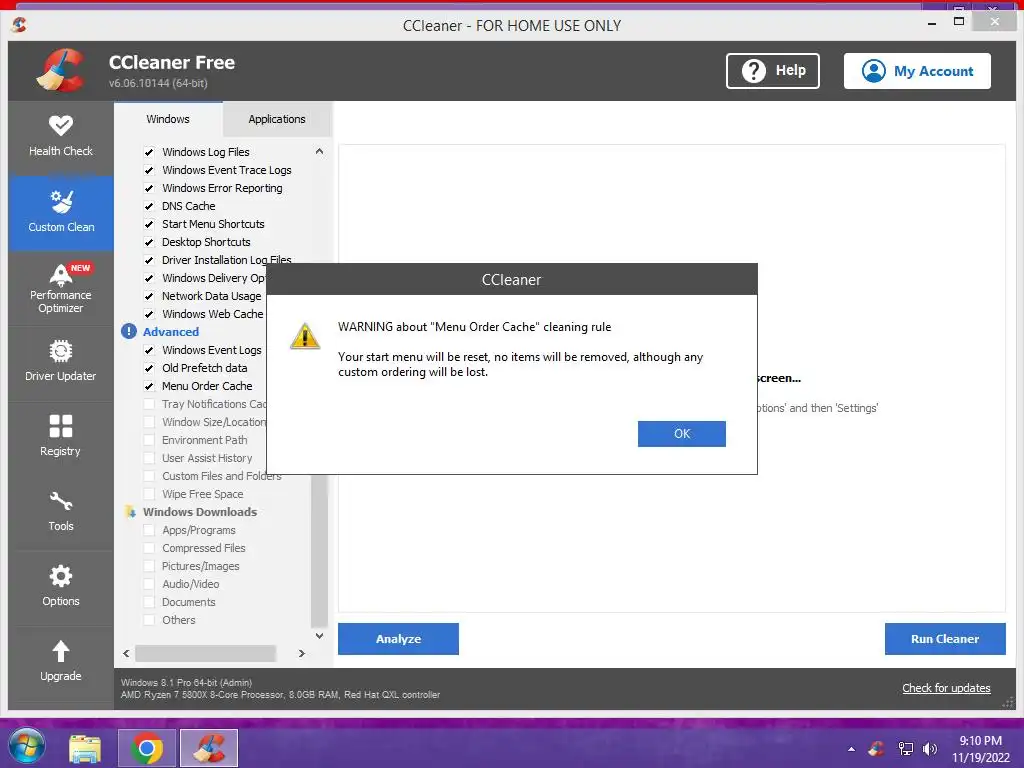Image resolution: width=1024 pixels, height=768 pixels.
Task: Open the Help button
Action: click(773, 71)
